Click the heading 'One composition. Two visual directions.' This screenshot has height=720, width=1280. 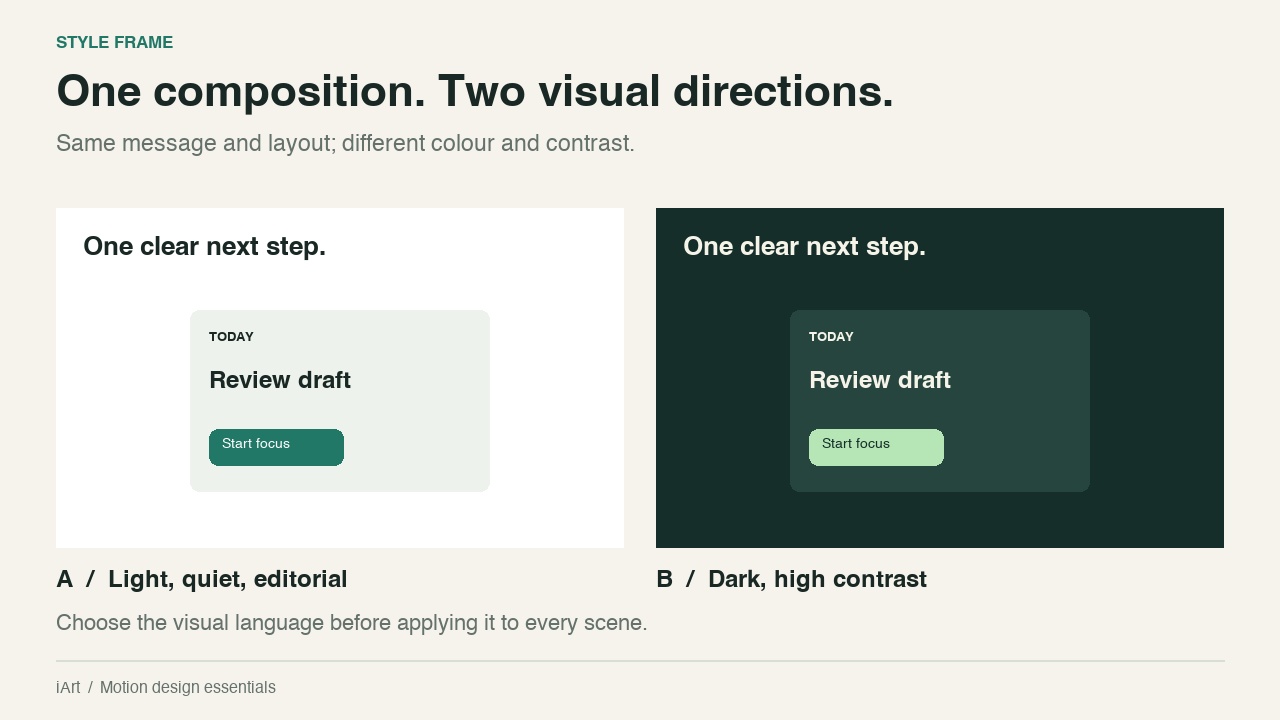click(x=475, y=91)
